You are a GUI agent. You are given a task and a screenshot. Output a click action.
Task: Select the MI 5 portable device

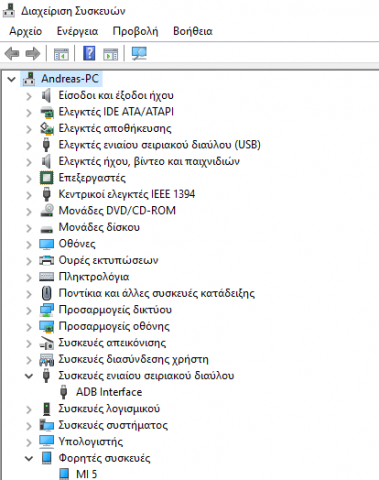pos(86,474)
